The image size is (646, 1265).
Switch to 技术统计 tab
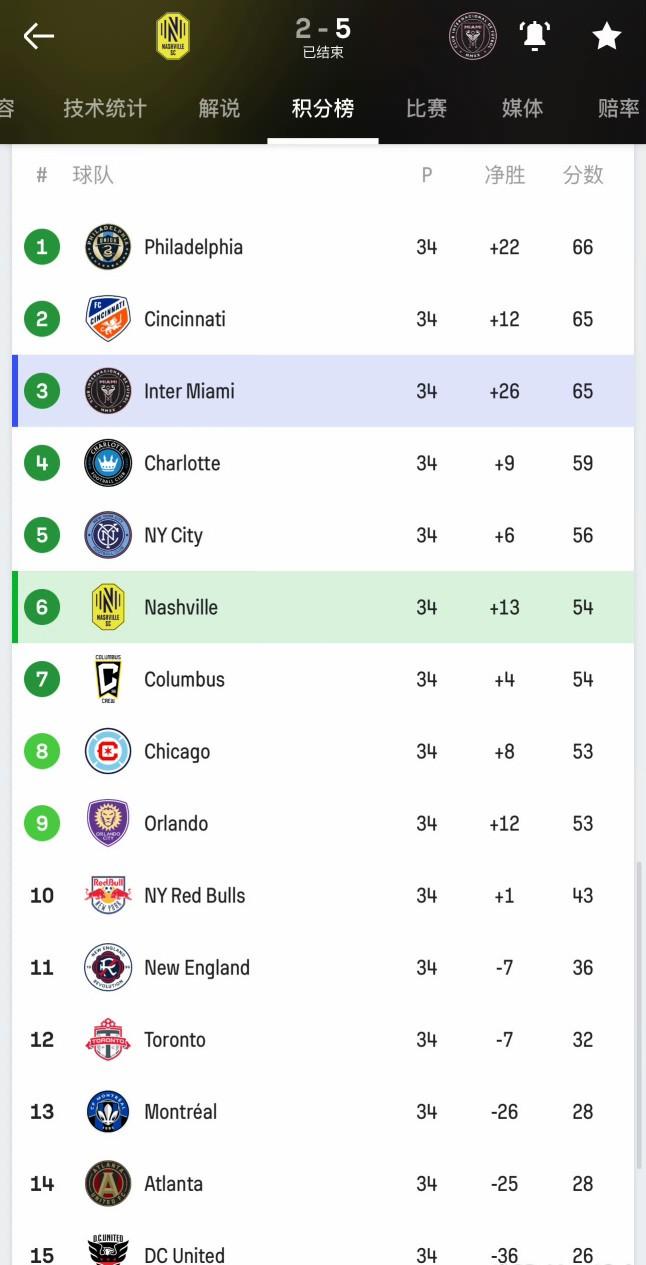tap(105, 108)
